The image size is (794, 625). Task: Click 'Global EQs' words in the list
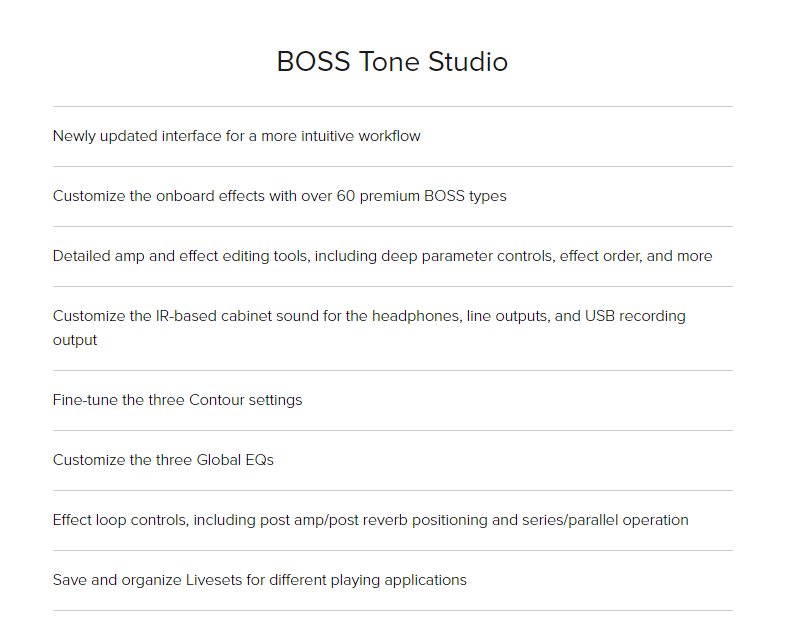pyautogui.click(x=235, y=460)
